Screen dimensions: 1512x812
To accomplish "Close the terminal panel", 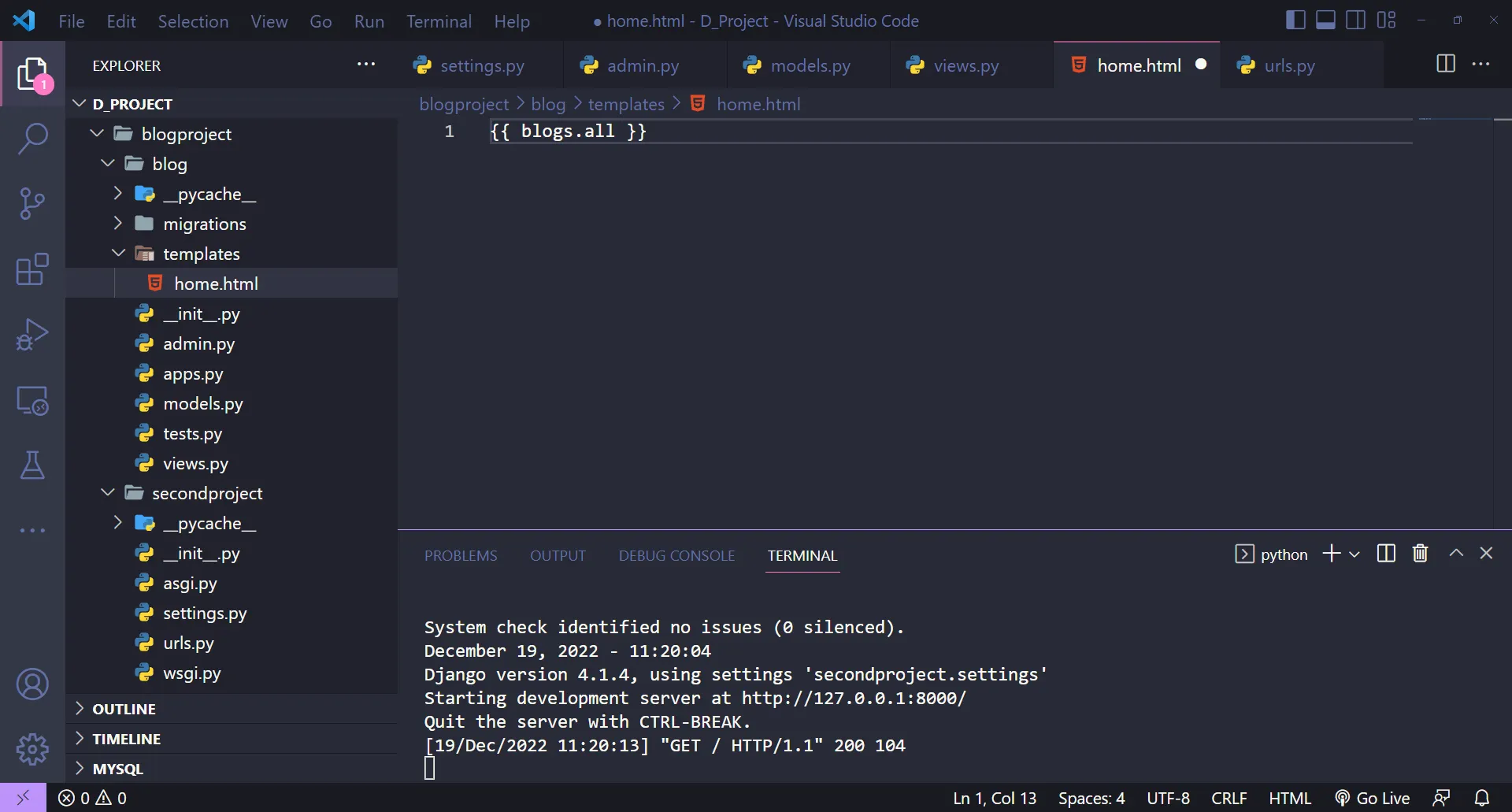I will point(1486,554).
